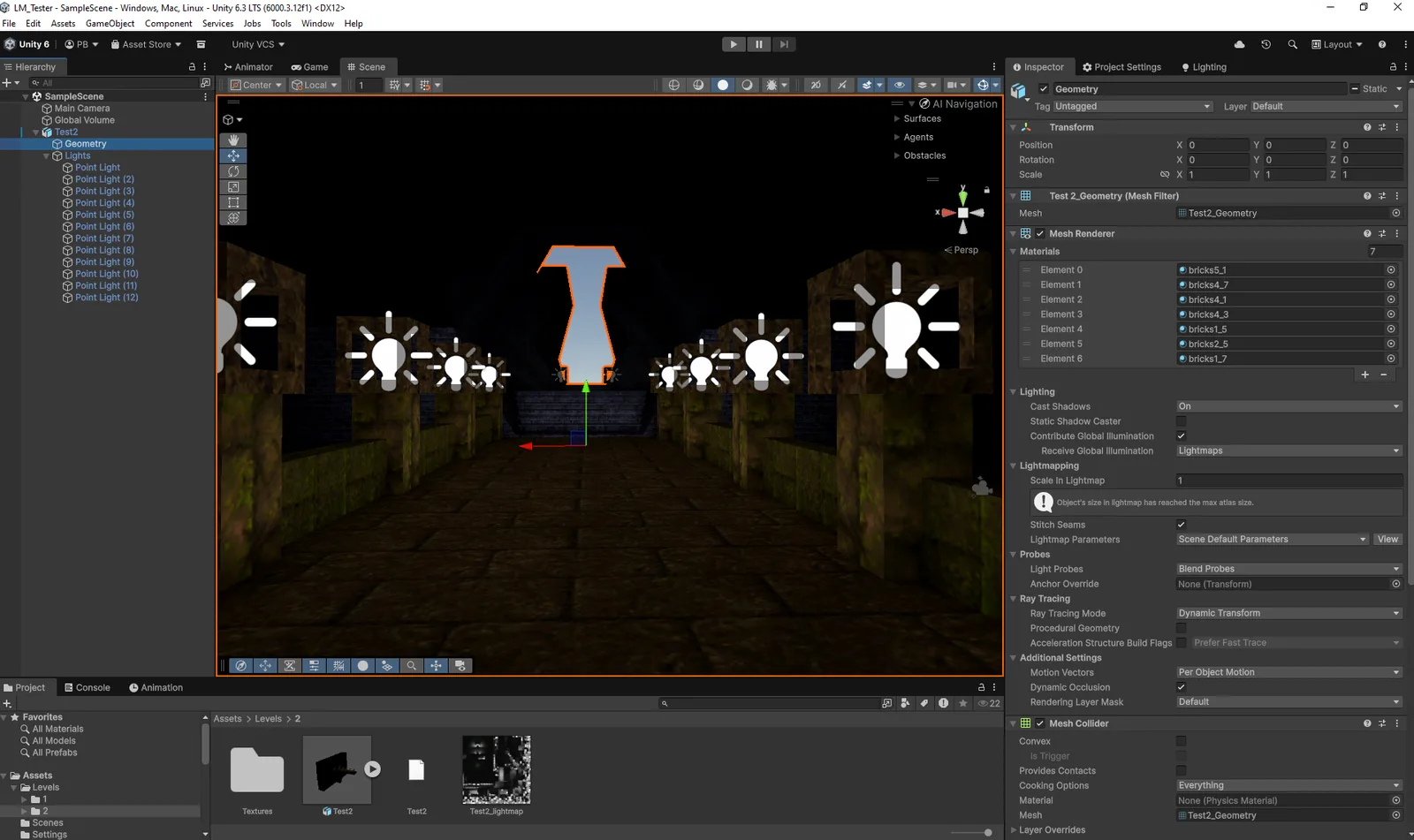Toggle Center pivot mode button
1414x840 pixels.
255,85
